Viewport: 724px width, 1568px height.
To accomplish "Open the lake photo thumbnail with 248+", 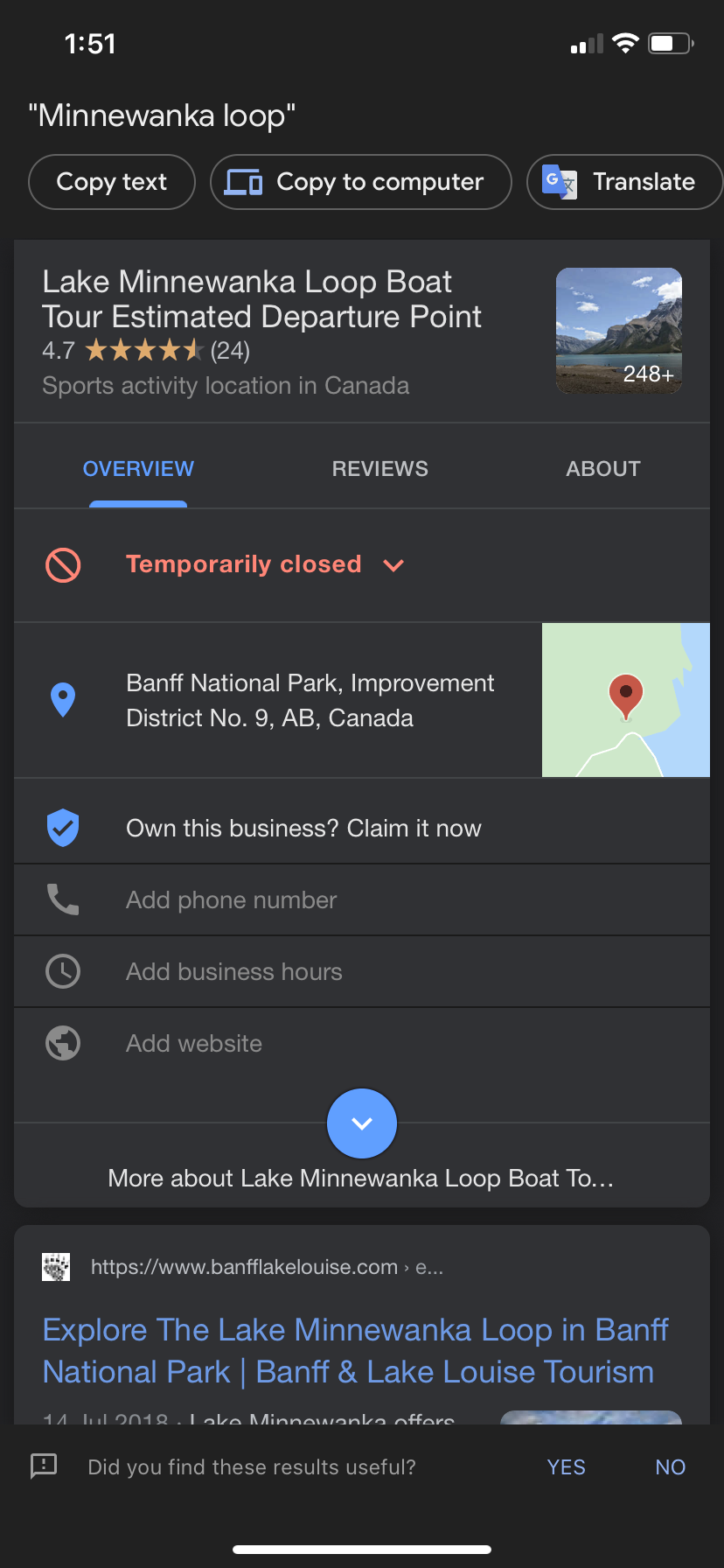I will pos(619,331).
